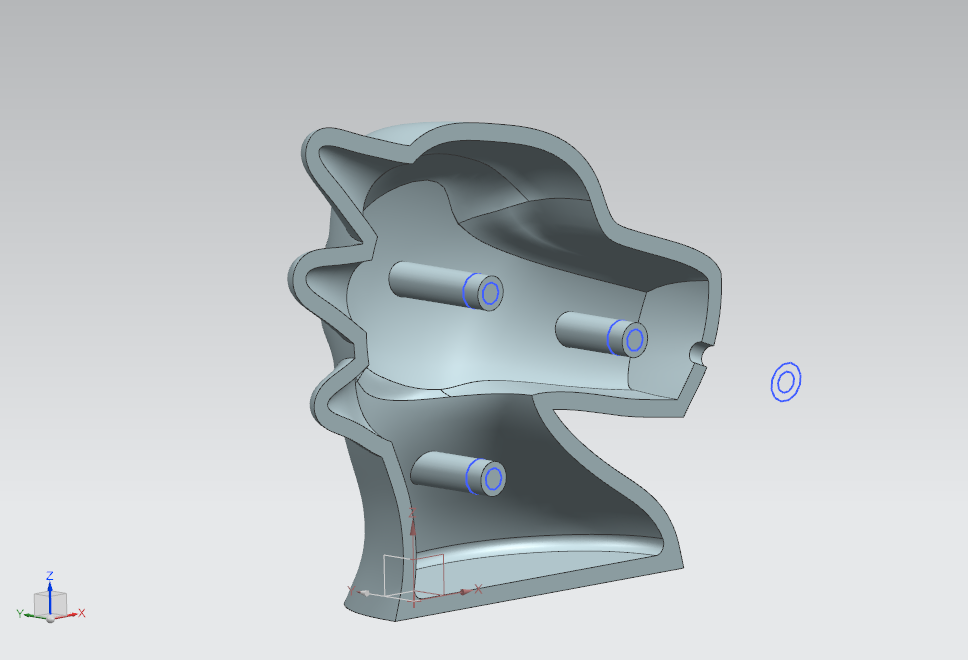Image resolution: width=968 pixels, height=660 pixels.
Task: Click the green Y axis of view triad
Action: pyautogui.click(x=28, y=612)
